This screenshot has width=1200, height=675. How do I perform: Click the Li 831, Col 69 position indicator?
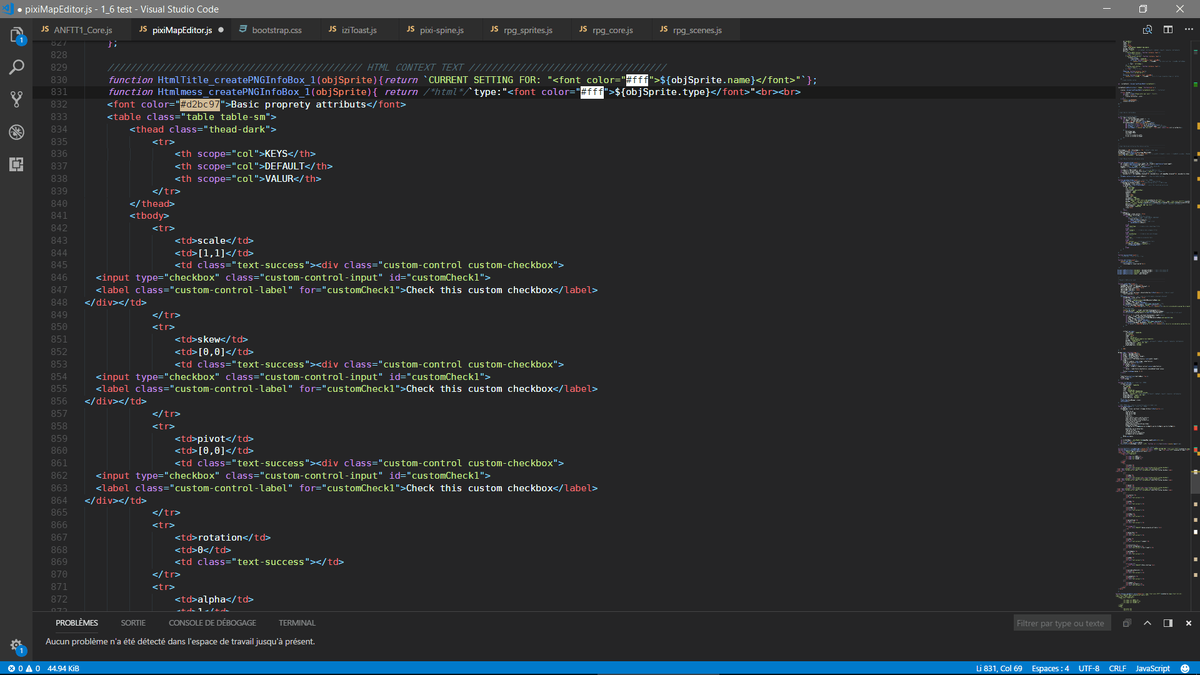point(999,668)
